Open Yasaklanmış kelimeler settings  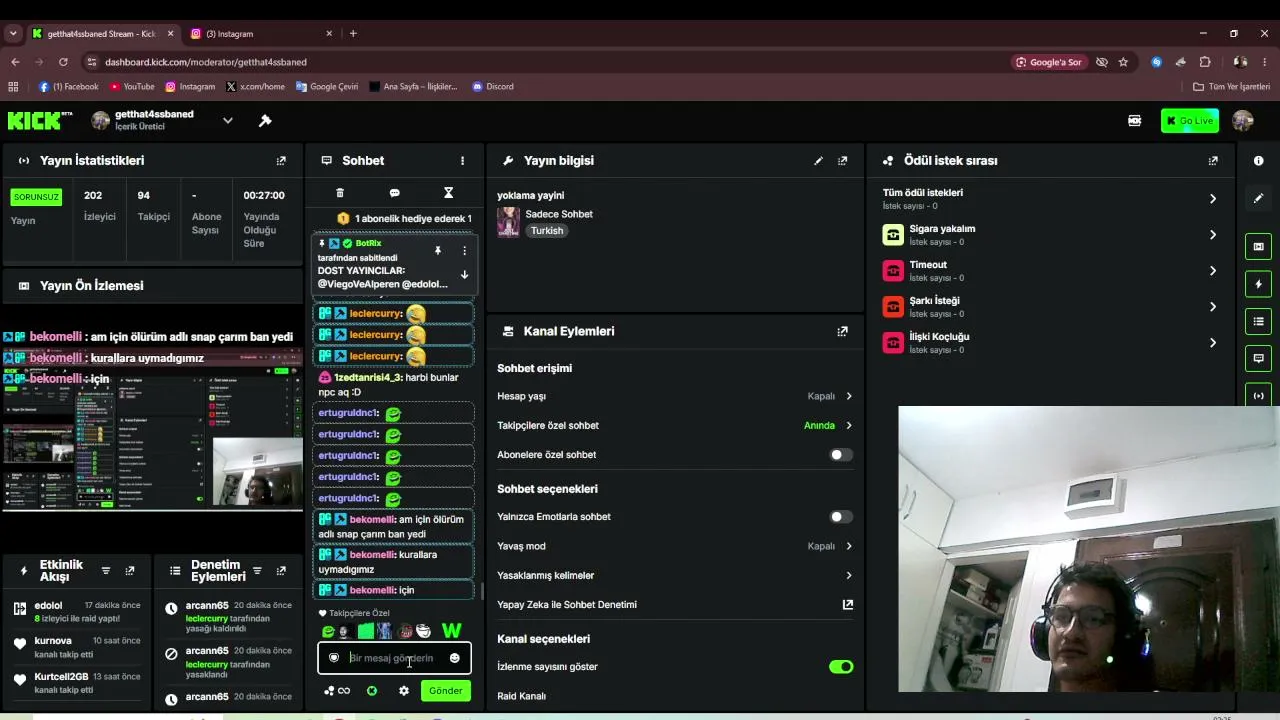(675, 575)
